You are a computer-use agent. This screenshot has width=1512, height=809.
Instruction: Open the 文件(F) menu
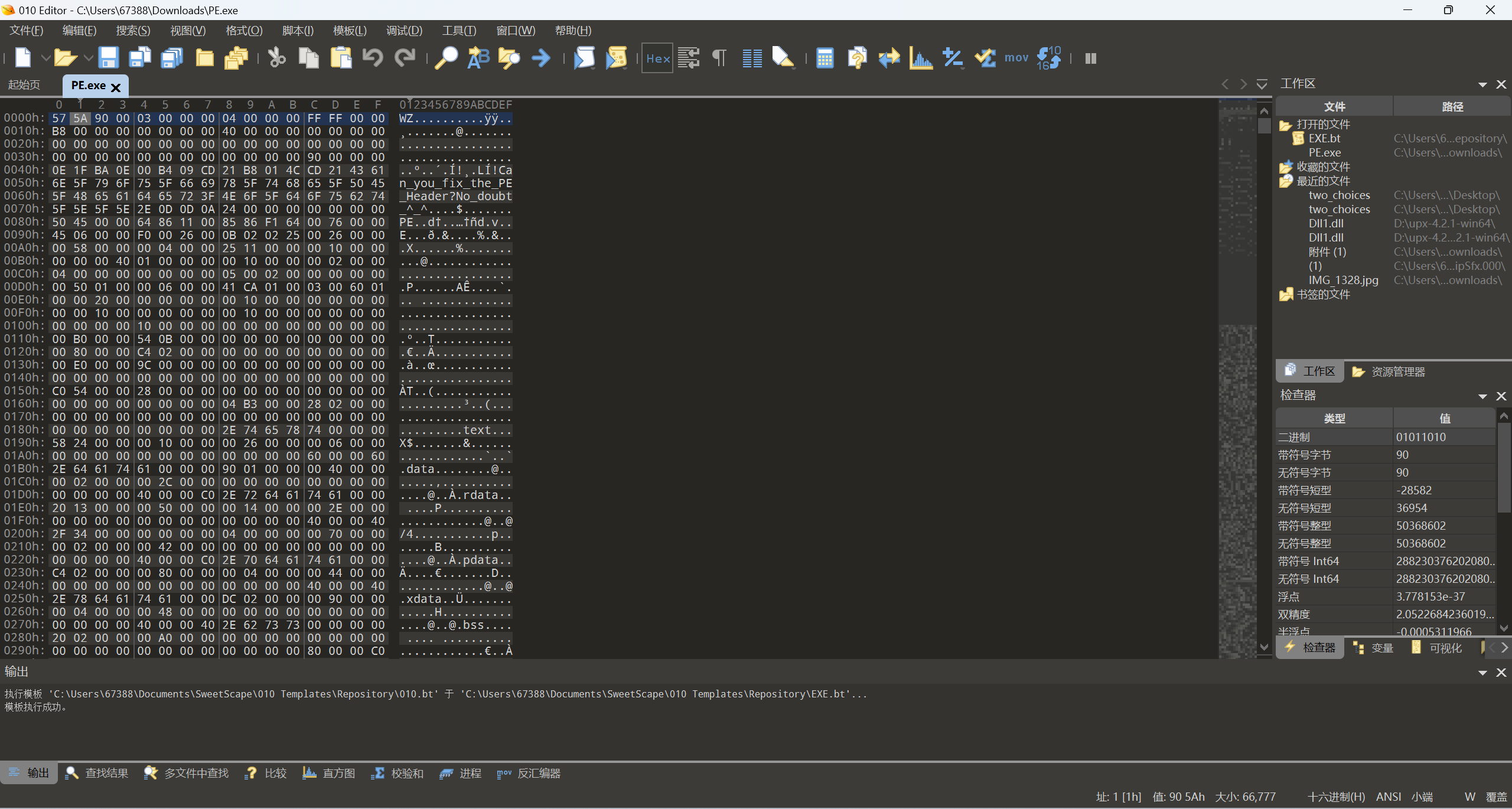(27, 31)
